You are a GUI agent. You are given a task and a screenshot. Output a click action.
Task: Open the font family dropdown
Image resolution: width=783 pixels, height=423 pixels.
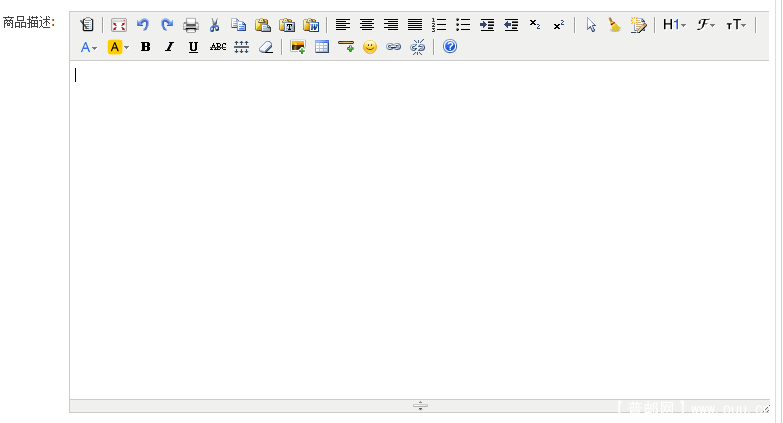[x=706, y=25]
